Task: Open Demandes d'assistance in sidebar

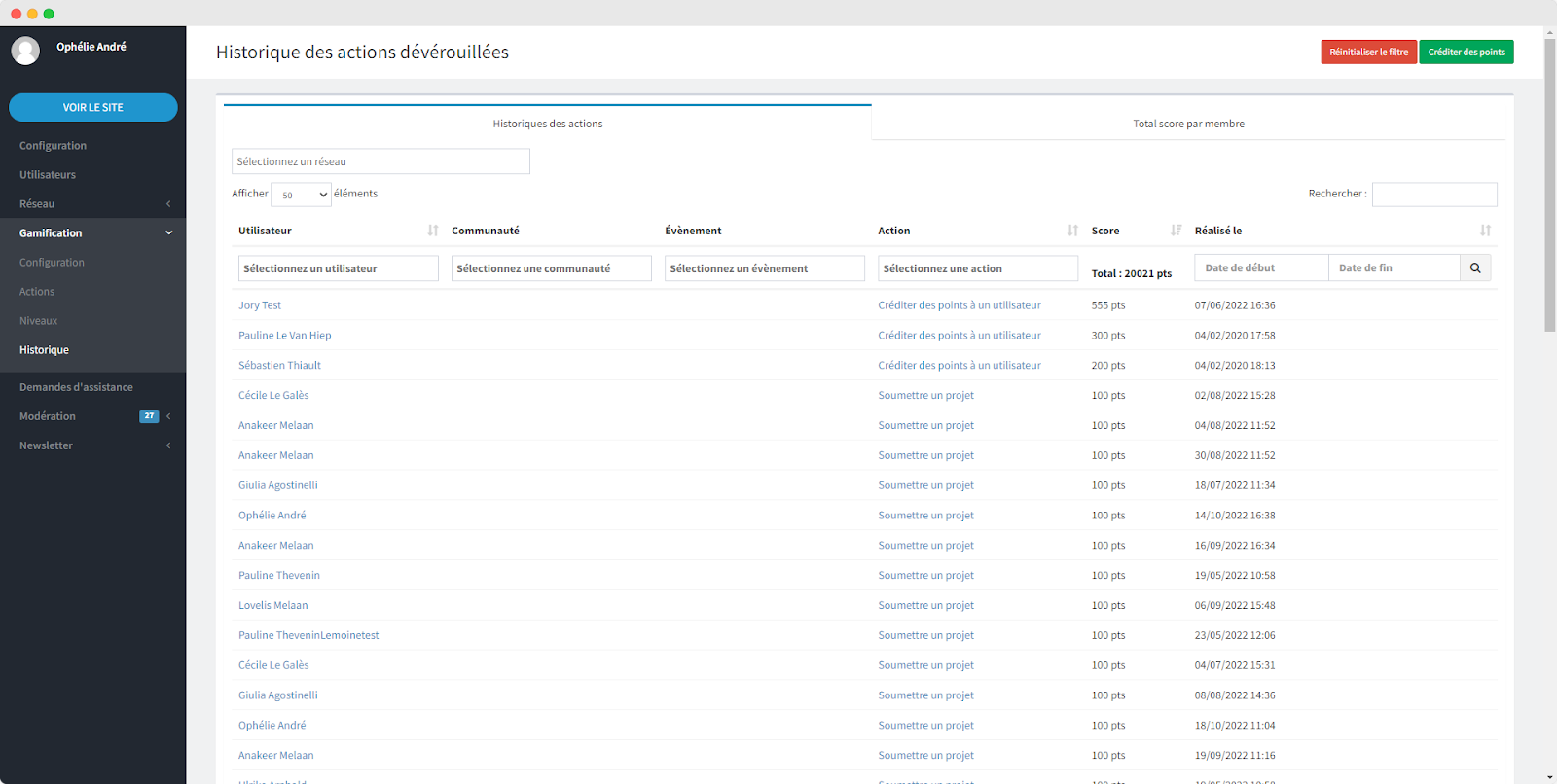Action: click(x=76, y=387)
